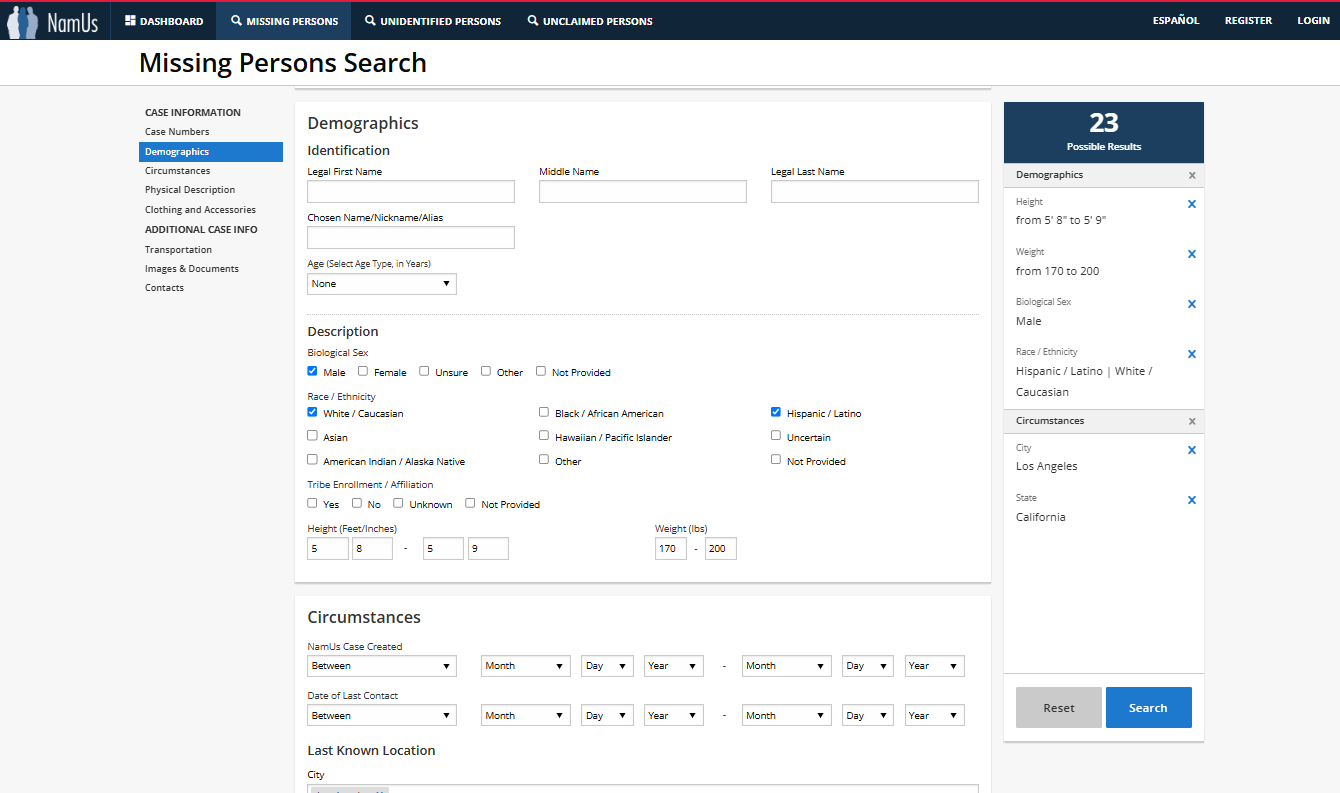The height and width of the screenshot is (793, 1340).
Task: Click the Legal First Name field
Action: pyautogui.click(x=411, y=192)
